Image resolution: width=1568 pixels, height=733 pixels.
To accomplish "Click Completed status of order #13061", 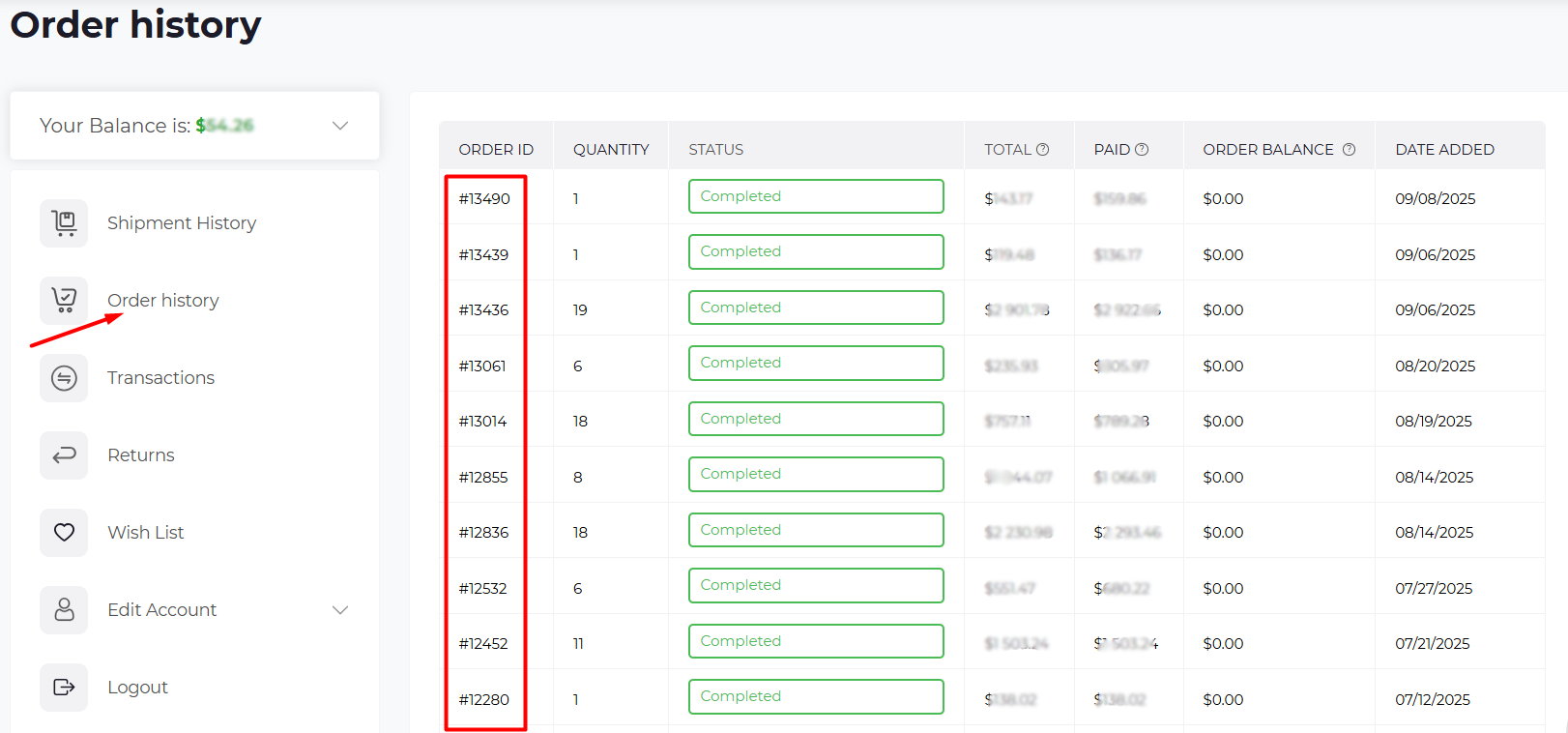I will (x=816, y=363).
